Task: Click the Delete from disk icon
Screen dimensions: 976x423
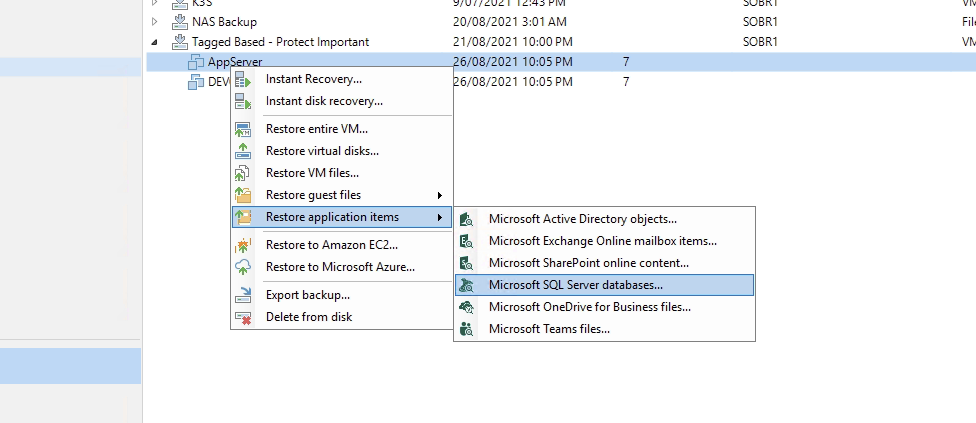Action: point(243,317)
